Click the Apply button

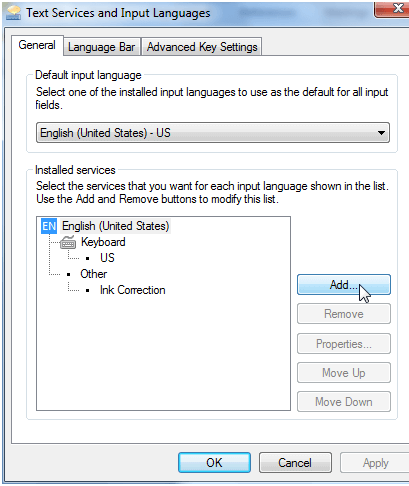pos(375,463)
